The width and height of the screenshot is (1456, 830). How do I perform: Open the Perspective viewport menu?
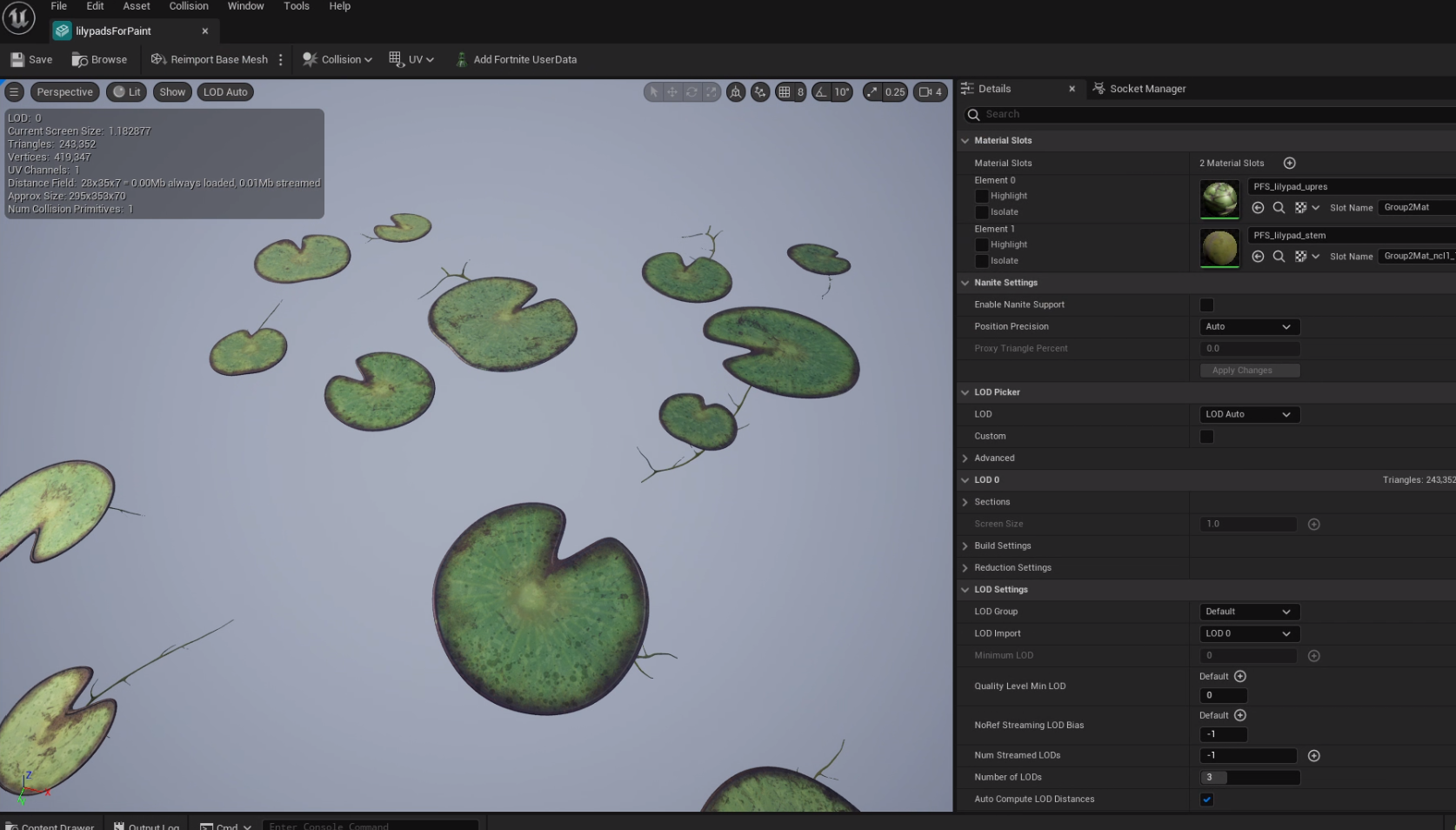(64, 91)
